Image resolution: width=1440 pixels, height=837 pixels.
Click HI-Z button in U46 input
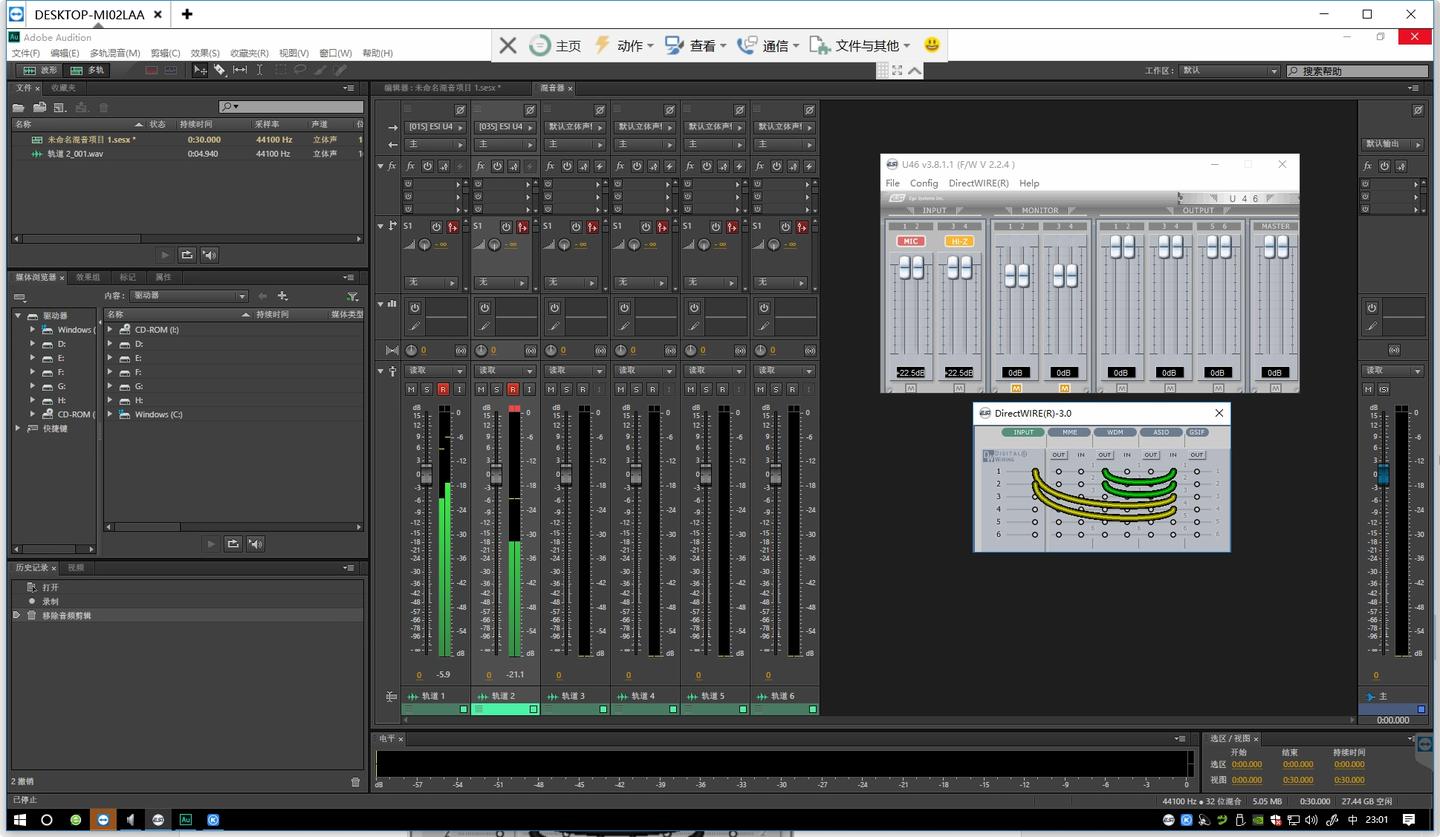pos(959,241)
